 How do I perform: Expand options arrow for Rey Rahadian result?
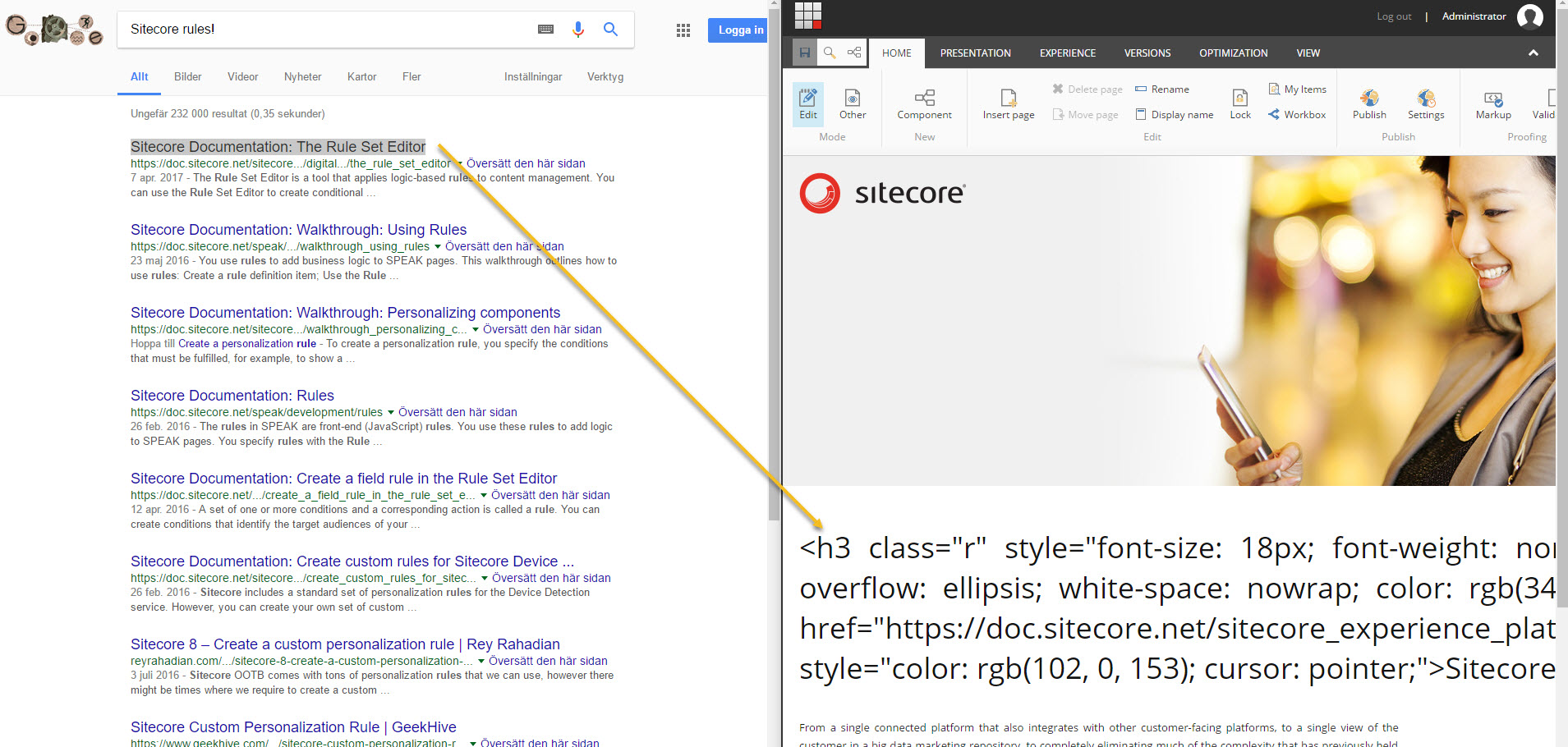[x=481, y=661]
